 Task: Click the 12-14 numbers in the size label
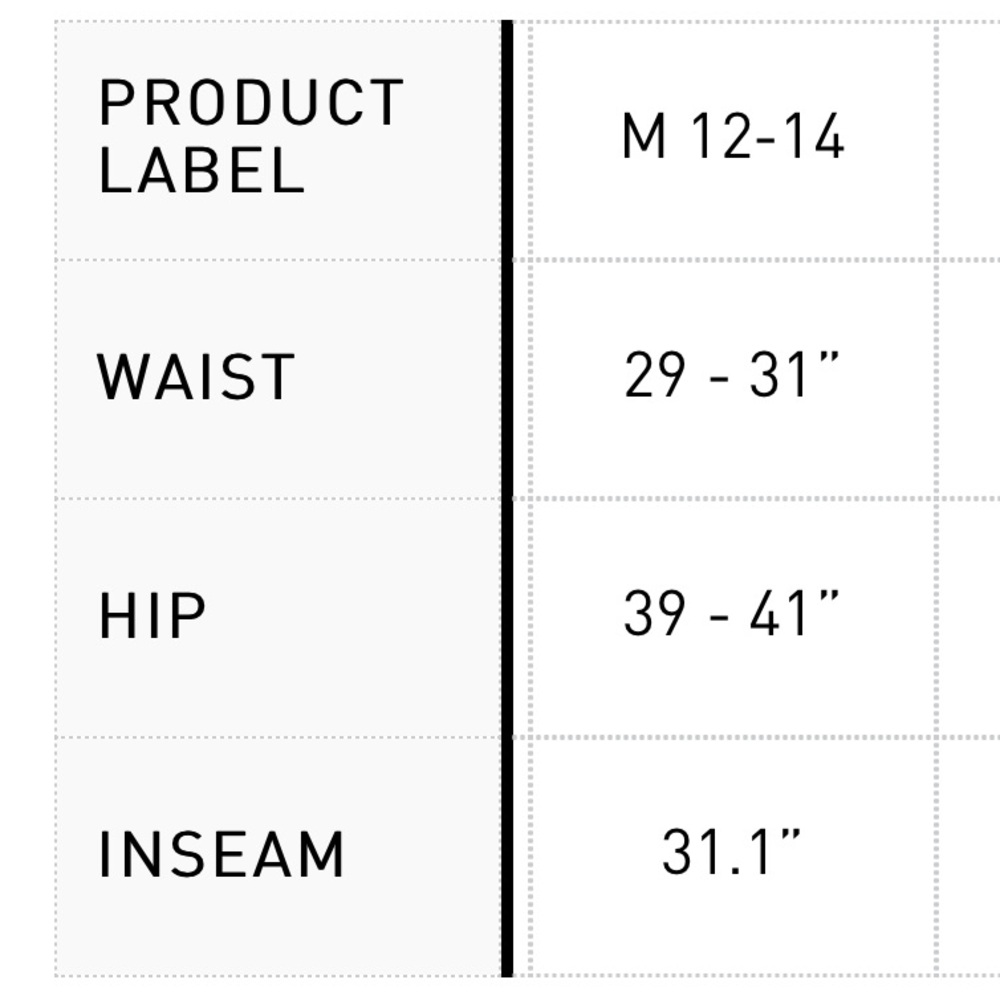point(768,135)
